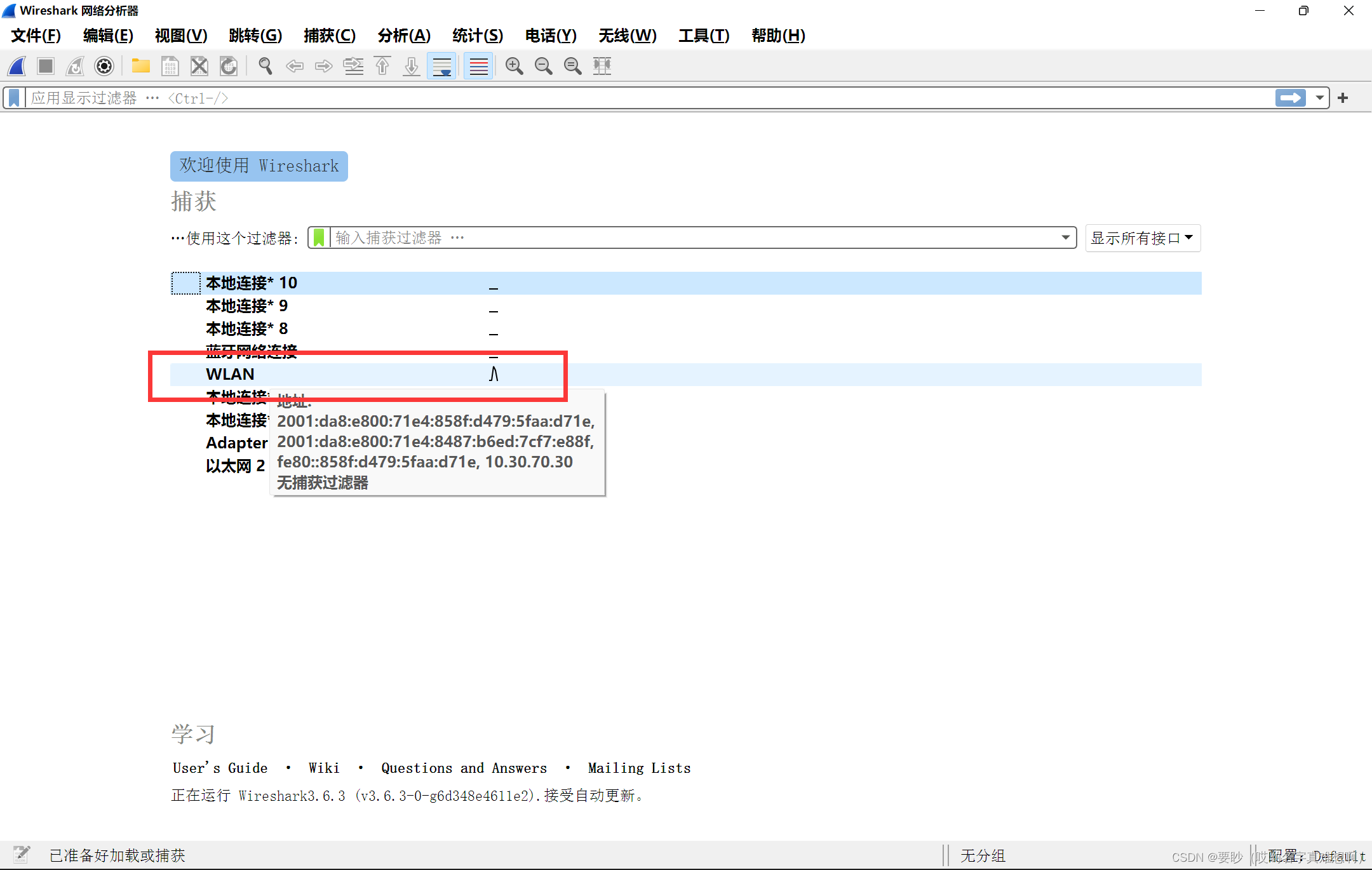Open the 显示所有接口 dropdown
The image size is (1372, 870).
[1142, 238]
